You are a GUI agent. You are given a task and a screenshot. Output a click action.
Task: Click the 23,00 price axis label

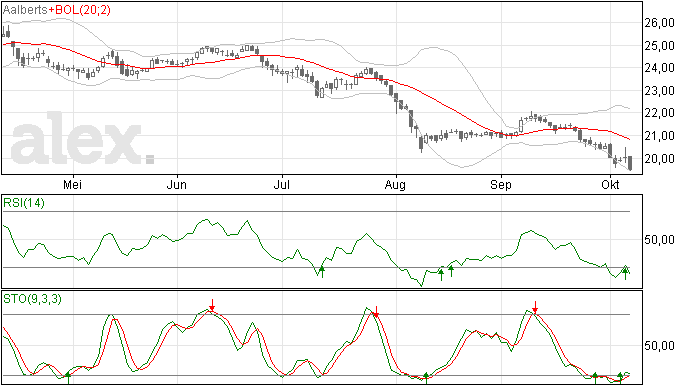point(659,91)
